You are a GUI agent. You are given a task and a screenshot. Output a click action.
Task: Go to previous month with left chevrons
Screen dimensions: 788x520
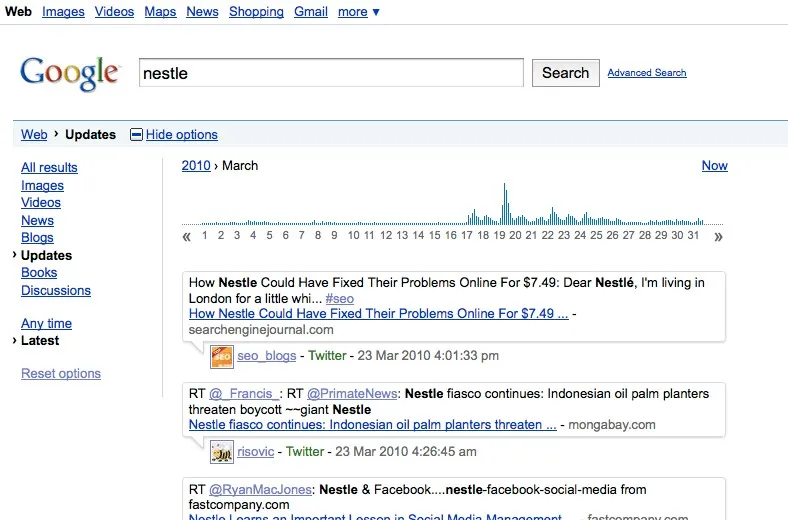pyautogui.click(x=186, y=237)
